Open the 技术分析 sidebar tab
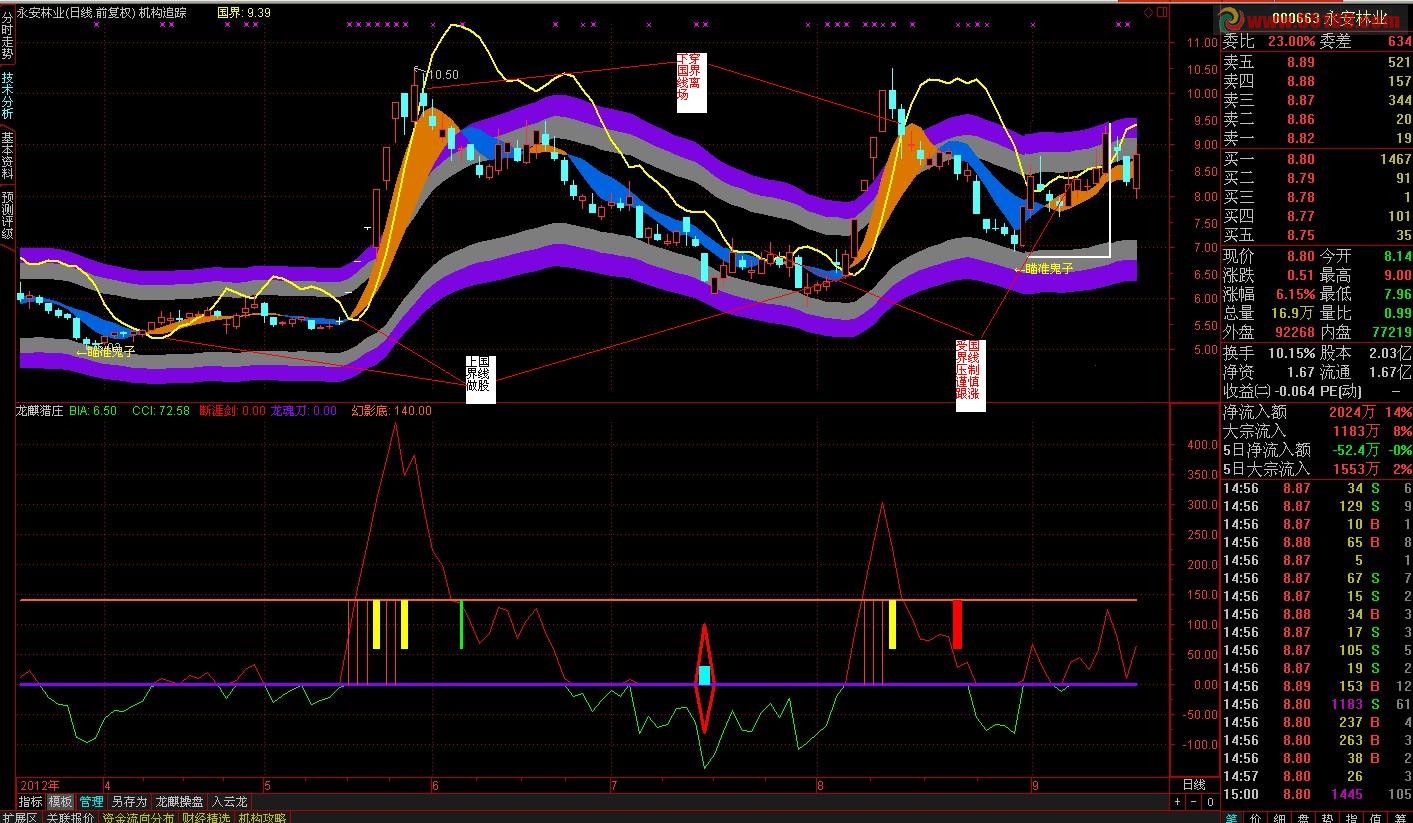This screenshot has width=1413, height=823. (x=8, y=95)
